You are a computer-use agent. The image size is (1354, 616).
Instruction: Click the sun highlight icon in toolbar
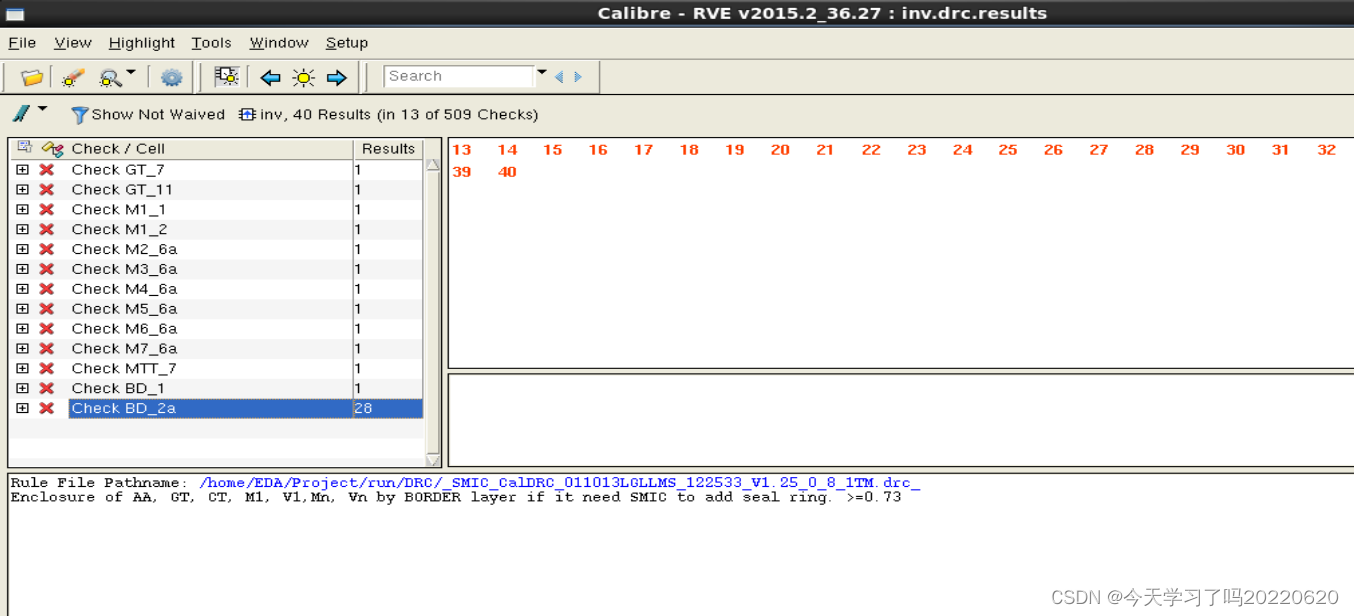tap(303, 76)
